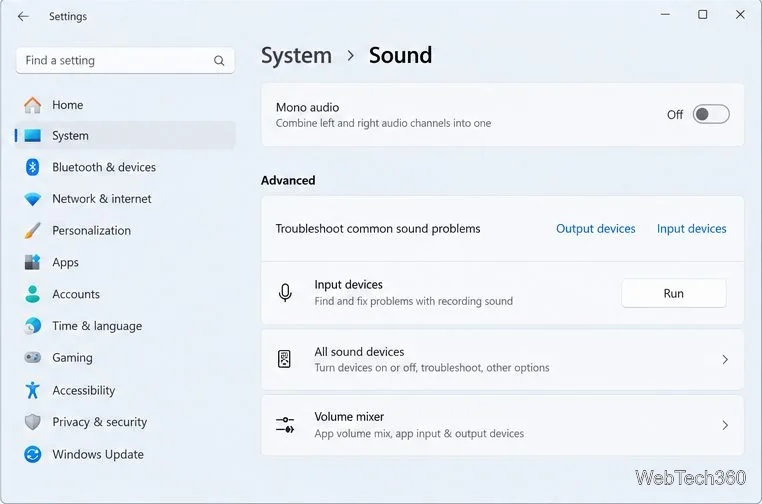Click the speaker icon for All sound devices
Viewport: 762px width, 504px height.
point(284,359)
